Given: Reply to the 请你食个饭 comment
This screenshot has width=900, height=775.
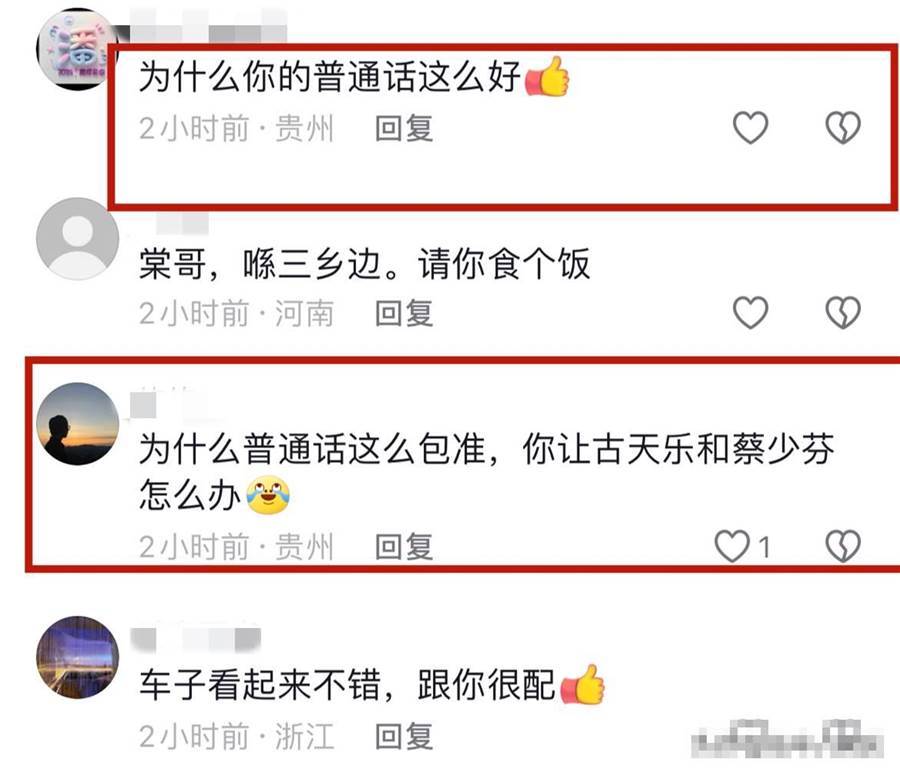Looking at the screenshot, I should [404, 313].
